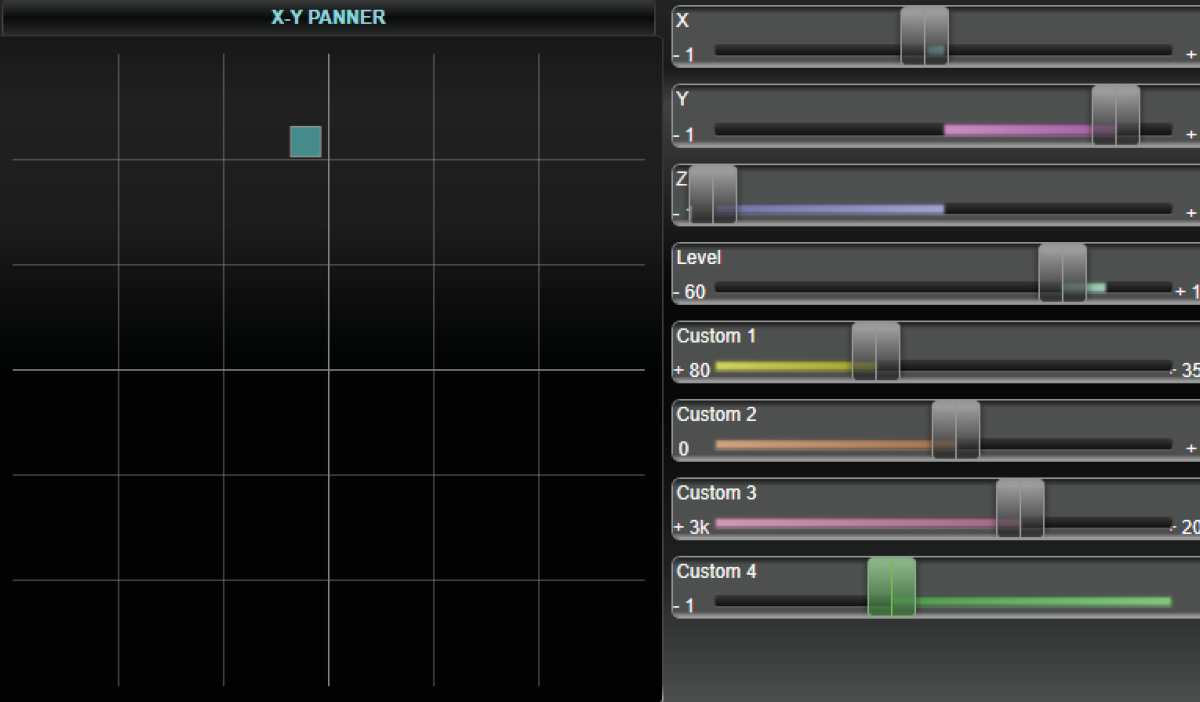This screenshot has height=702, width=1200.
Task: Click the green filled track of Custom 4
Action: pos(1040,602)
